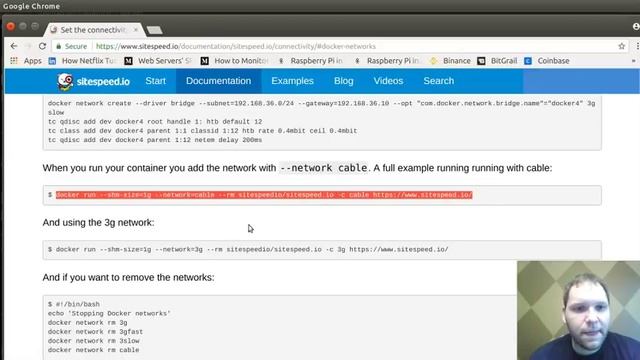This screenshot has height=360, width=640.
Task: Open the Binance bookmark
Action: (450, 61)
